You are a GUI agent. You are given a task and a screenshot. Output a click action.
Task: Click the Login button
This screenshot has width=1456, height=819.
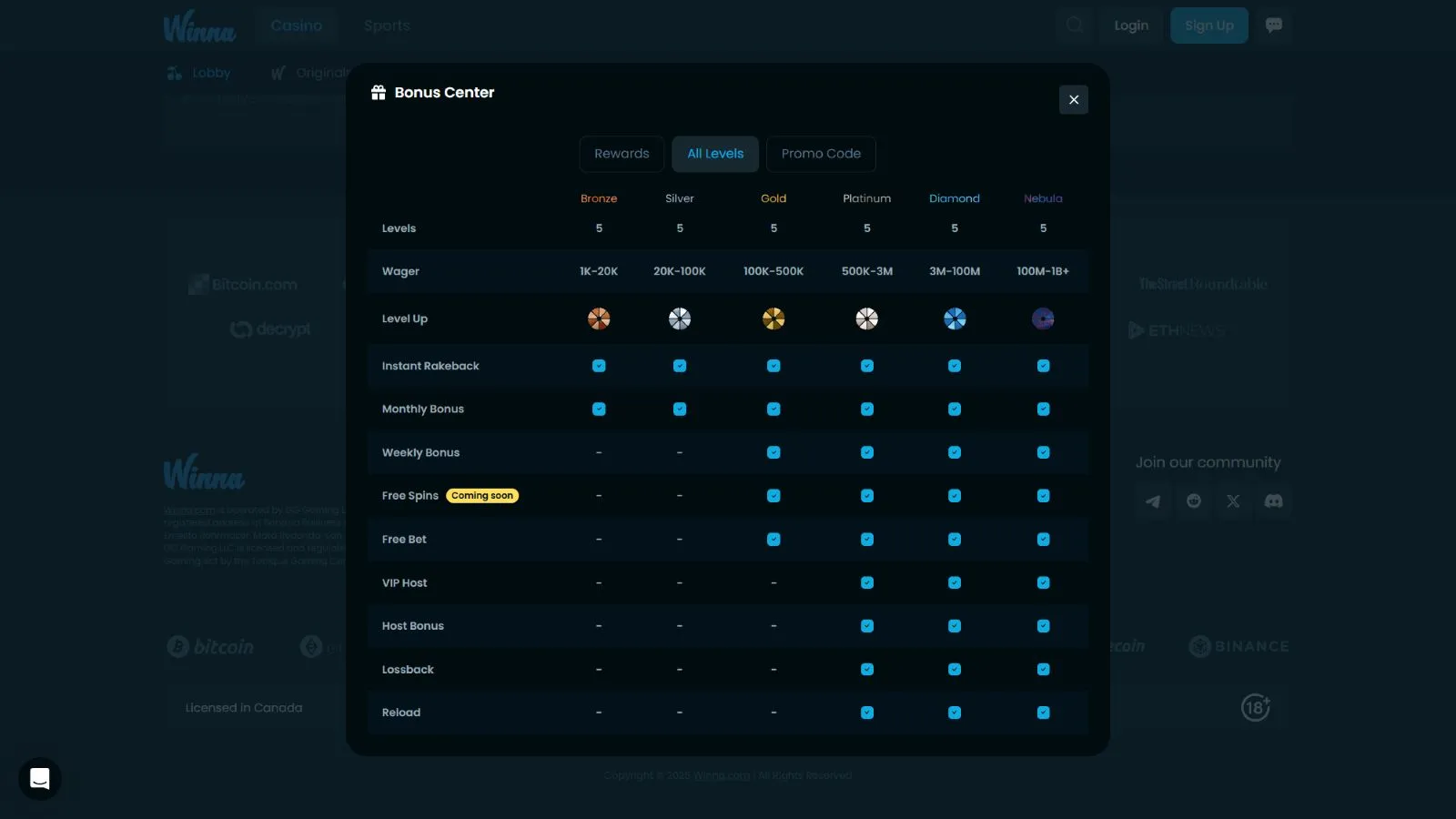pos(1131,25)
